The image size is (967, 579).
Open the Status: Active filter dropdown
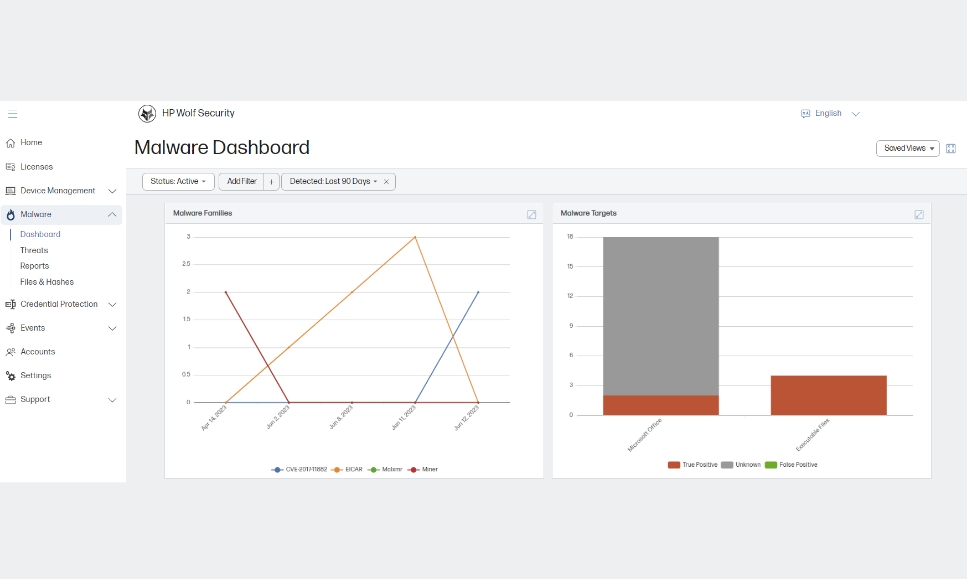click(x=178, y=182)
